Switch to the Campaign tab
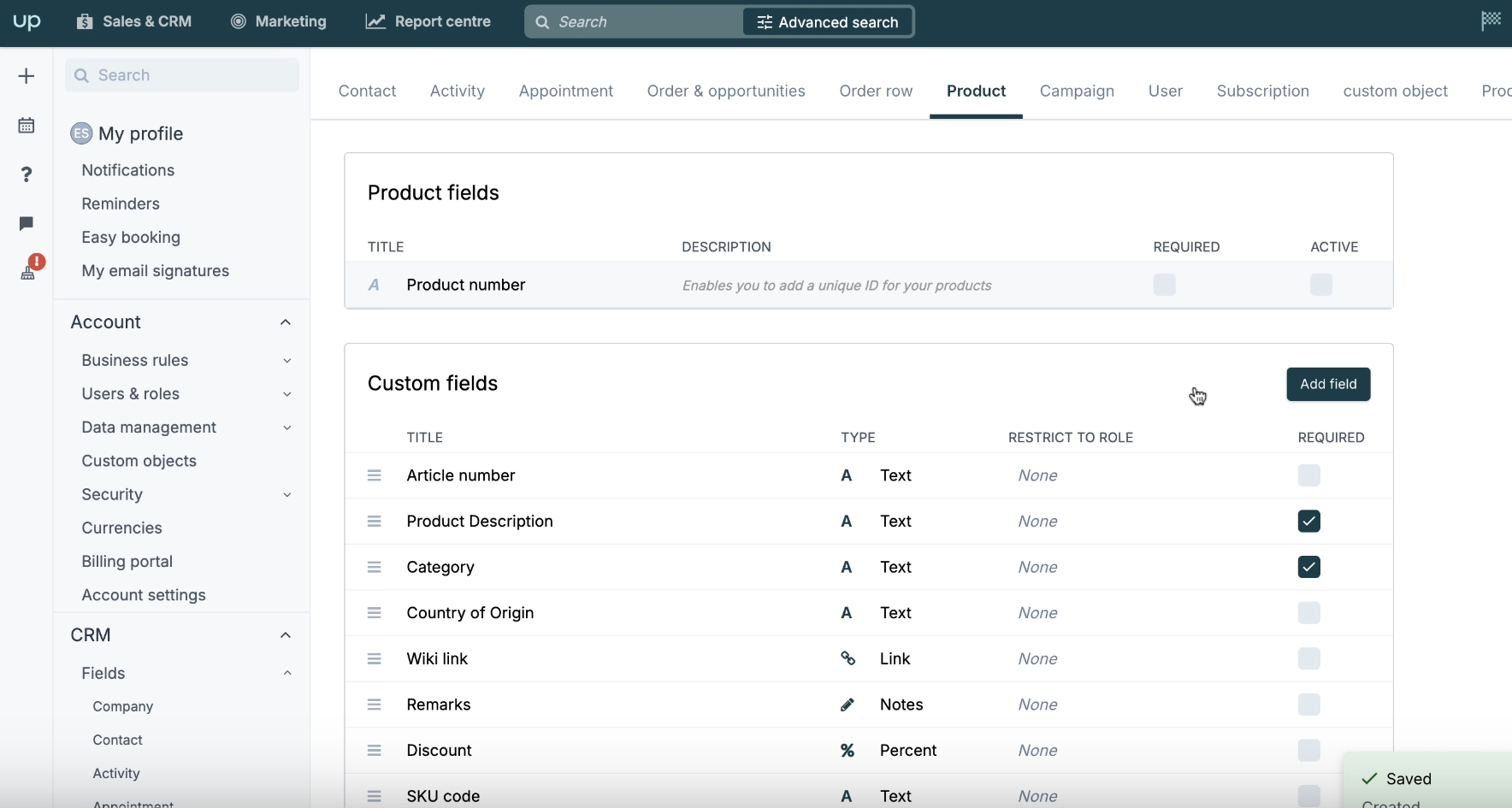 [1076, 91]
